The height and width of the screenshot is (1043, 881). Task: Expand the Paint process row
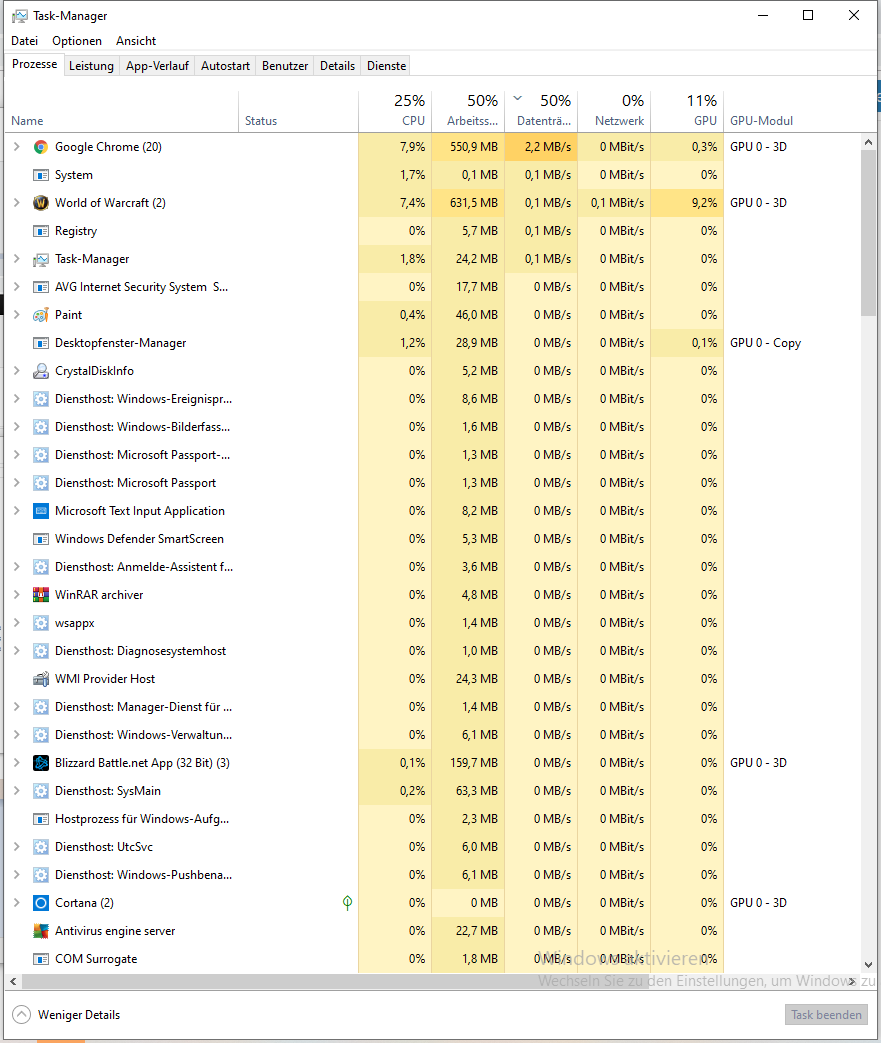click(x=17, y=315)
